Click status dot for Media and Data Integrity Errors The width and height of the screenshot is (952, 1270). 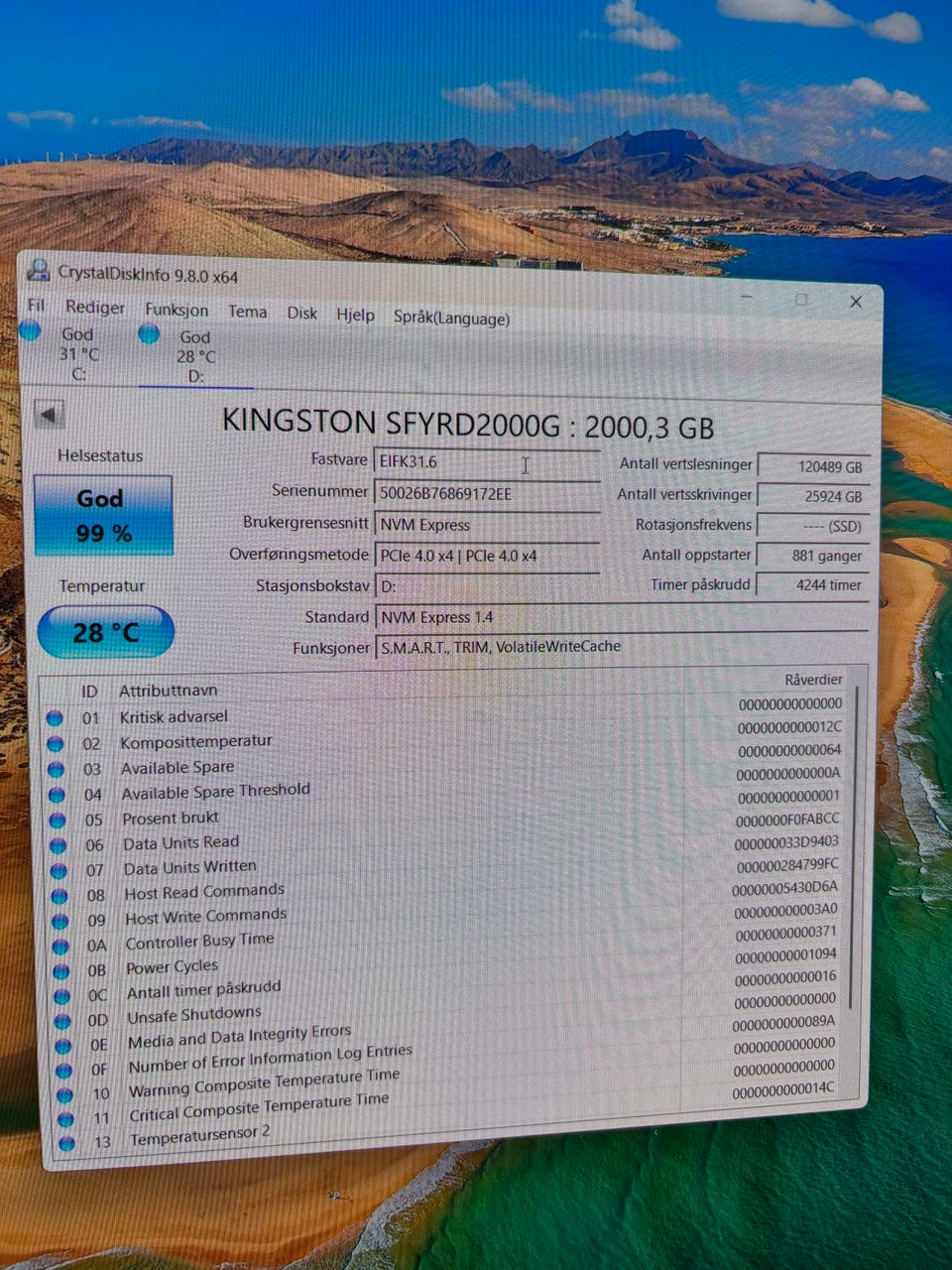pos(63,1046)
